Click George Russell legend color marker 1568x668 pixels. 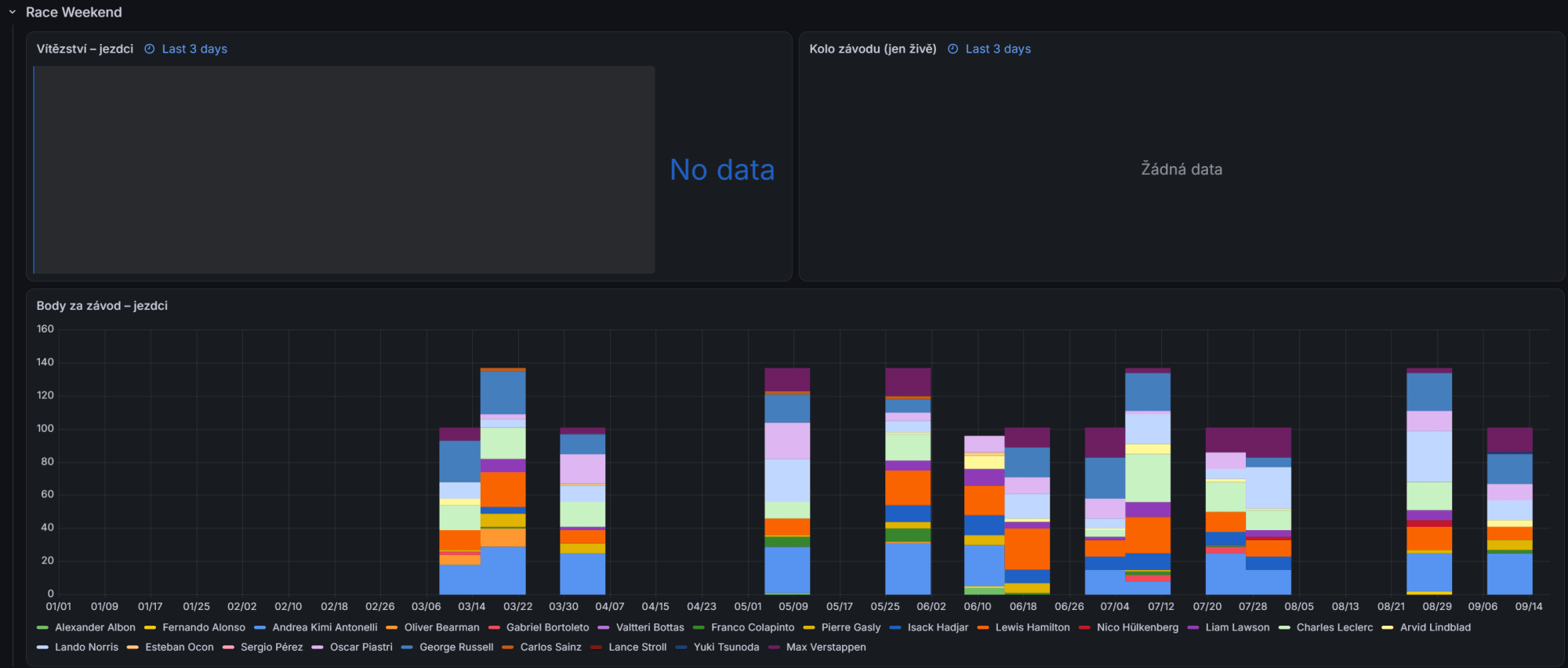407,647
